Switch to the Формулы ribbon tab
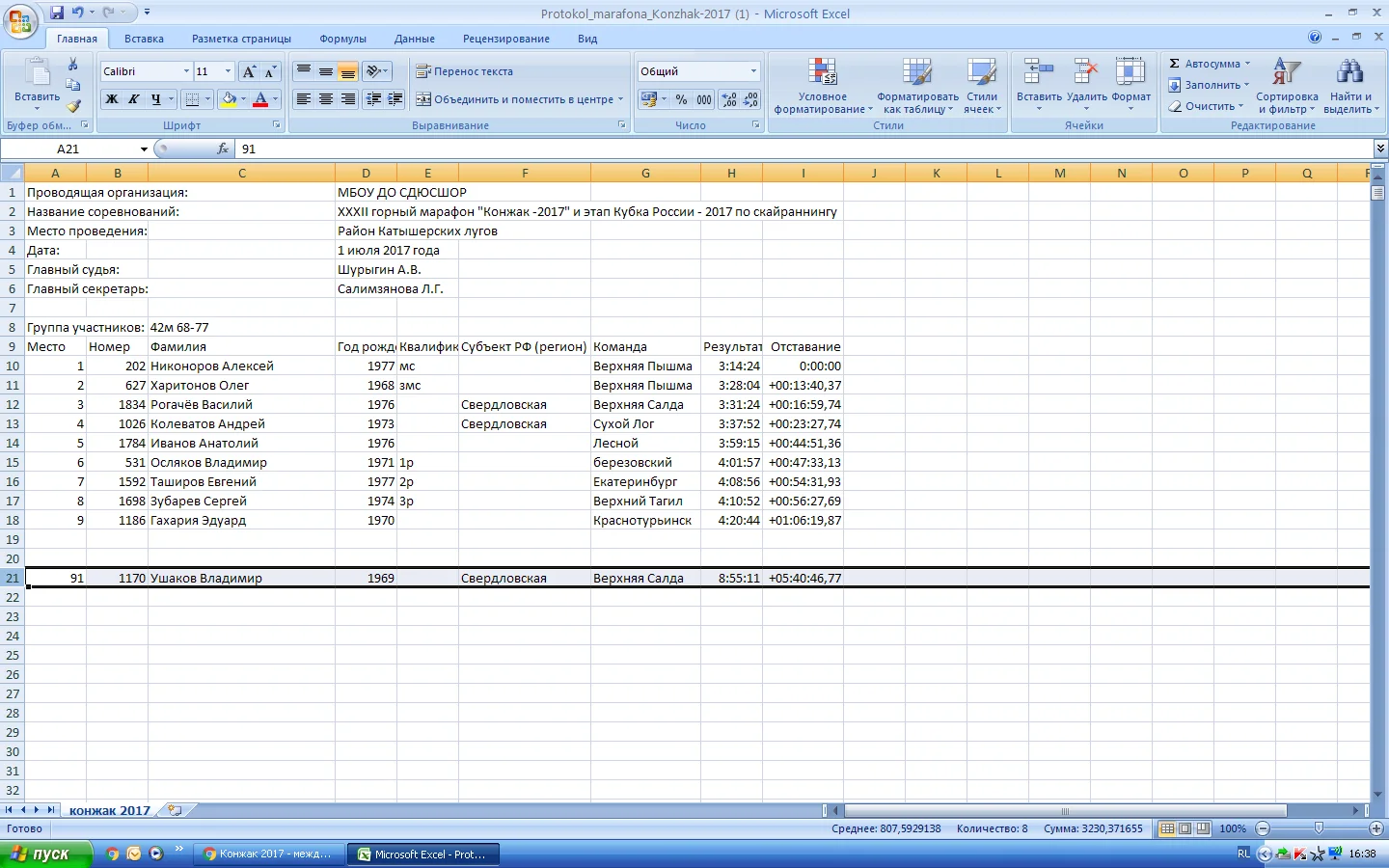This screenshot has height=868, width=1389. [342, 39]
